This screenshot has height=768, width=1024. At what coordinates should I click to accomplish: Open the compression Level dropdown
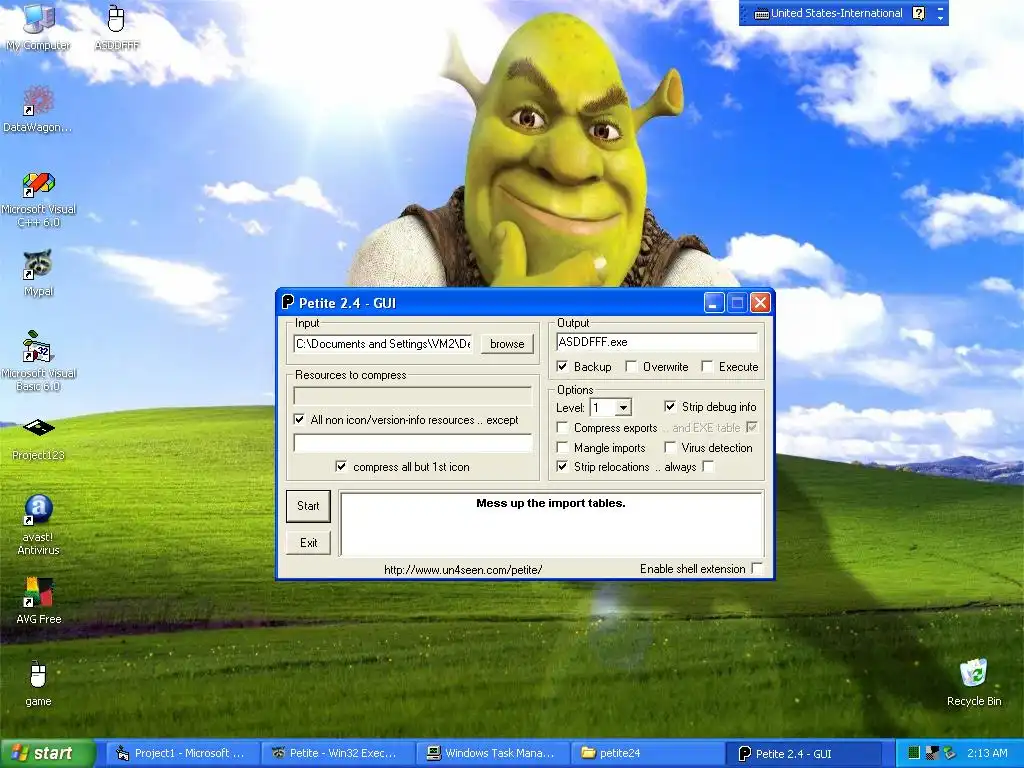(623, 408)
